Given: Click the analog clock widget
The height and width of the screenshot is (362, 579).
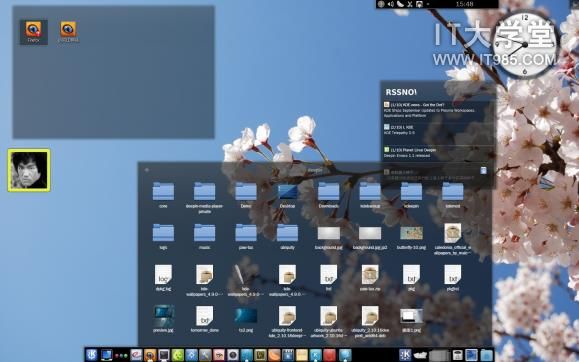Looking at the screenshot, I should [x=525, y=44].
